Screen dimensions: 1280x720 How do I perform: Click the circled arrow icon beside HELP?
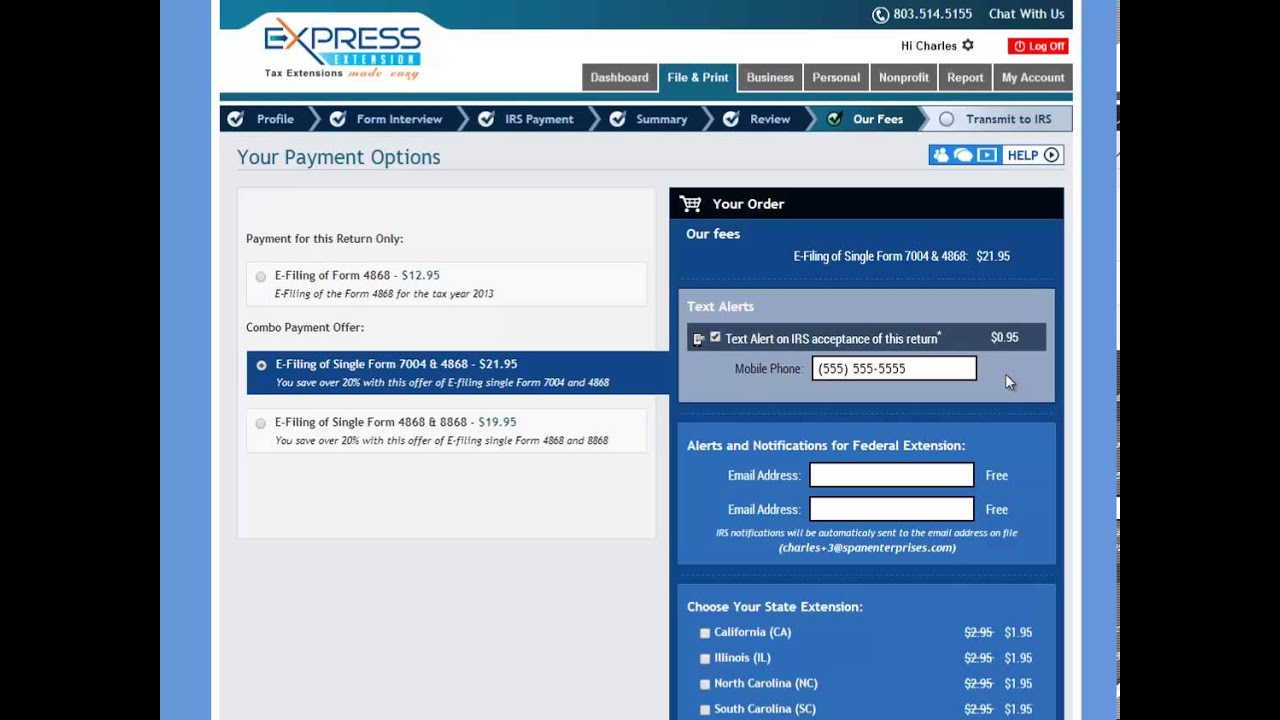coord(1051,155)
